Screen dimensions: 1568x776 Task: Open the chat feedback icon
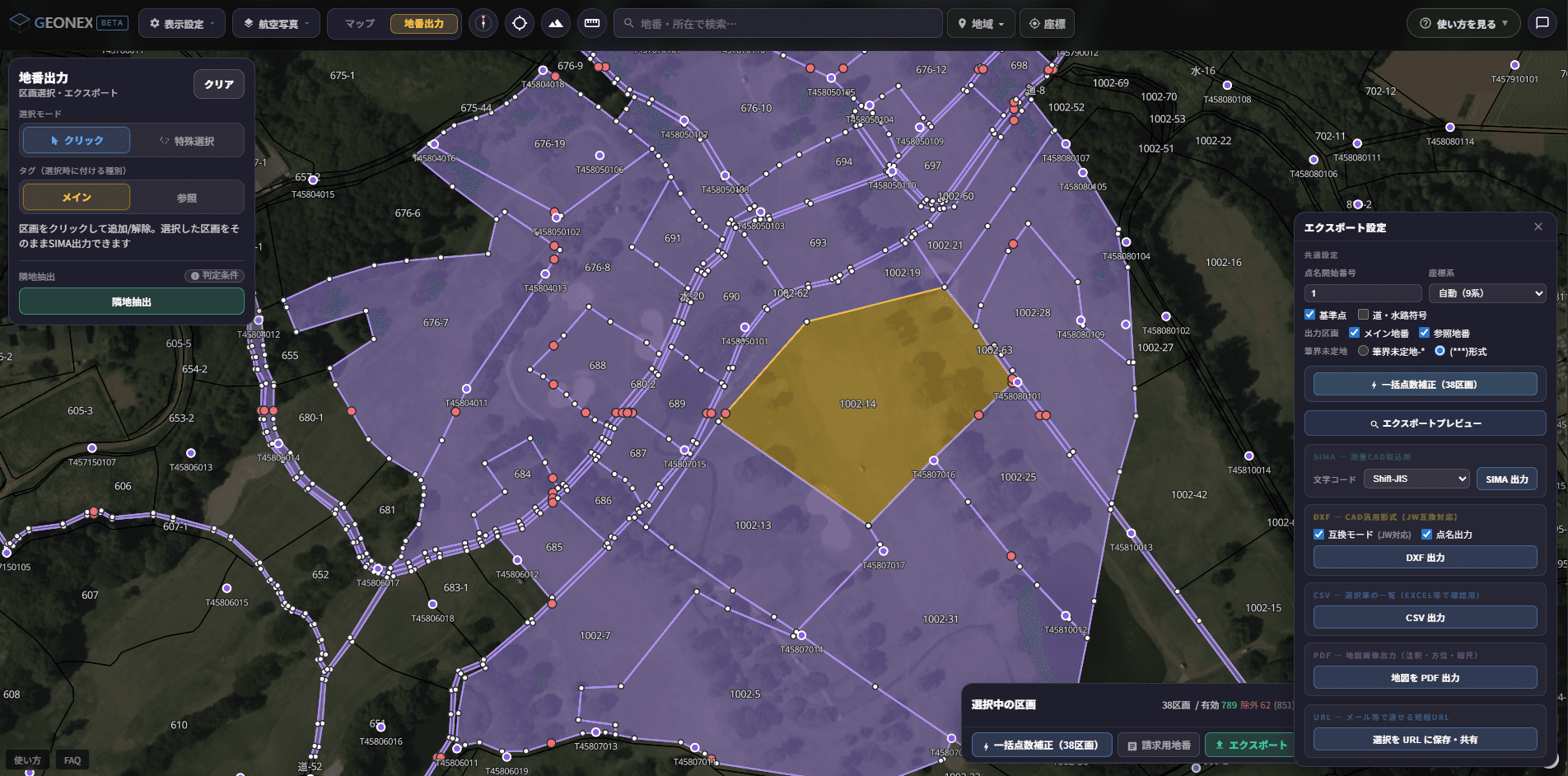pyautogui.click(x=1542, y=23)
